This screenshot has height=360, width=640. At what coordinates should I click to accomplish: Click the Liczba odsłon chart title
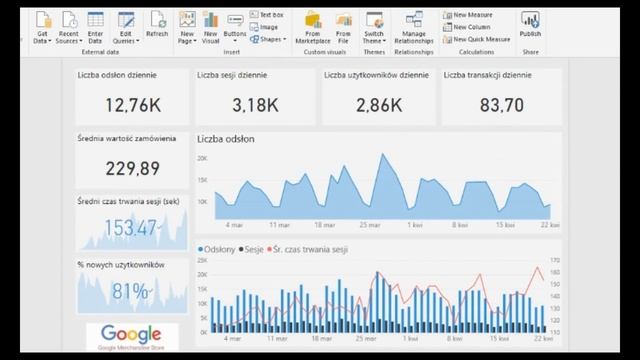226,139
